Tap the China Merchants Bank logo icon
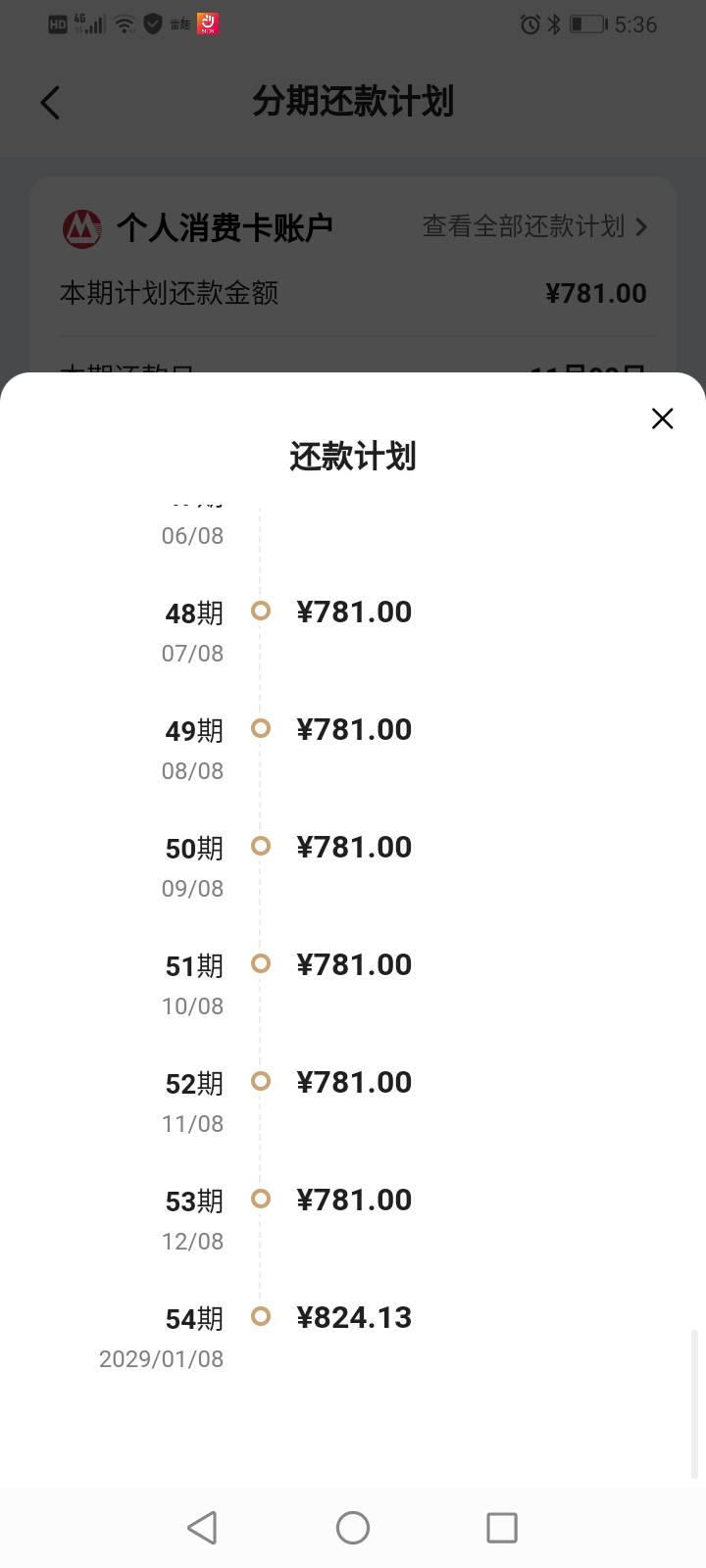The image size is (706, 1568). pos(82,228)
